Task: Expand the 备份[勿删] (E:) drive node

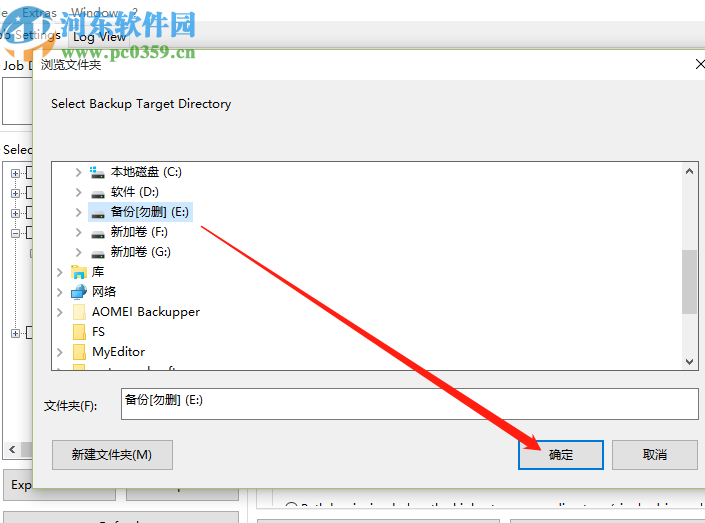Action: pyautogui.click(x=78, y=212)
